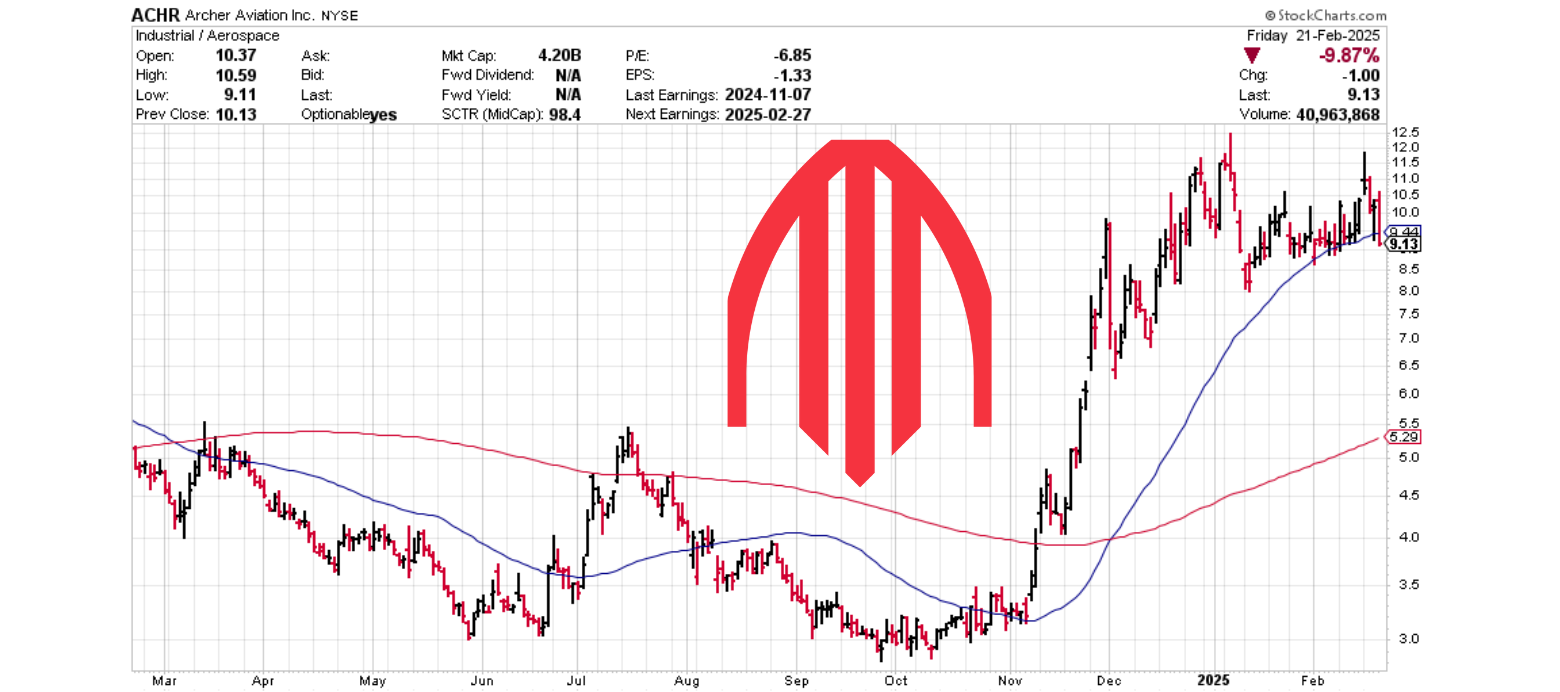Click the Nov label on the time axis
This screenshot has height=692, width=1560.
[x=1011, y=679]
